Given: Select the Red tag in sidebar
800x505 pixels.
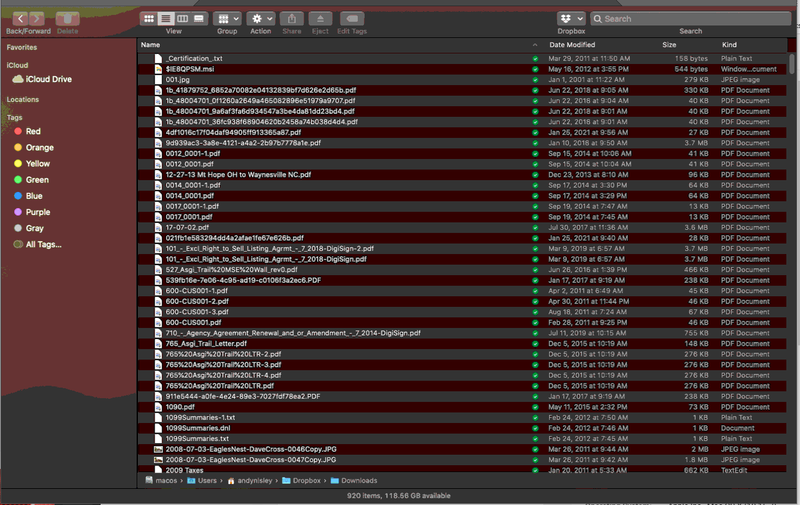Looking at the screenshot, I should pos(33,132).
